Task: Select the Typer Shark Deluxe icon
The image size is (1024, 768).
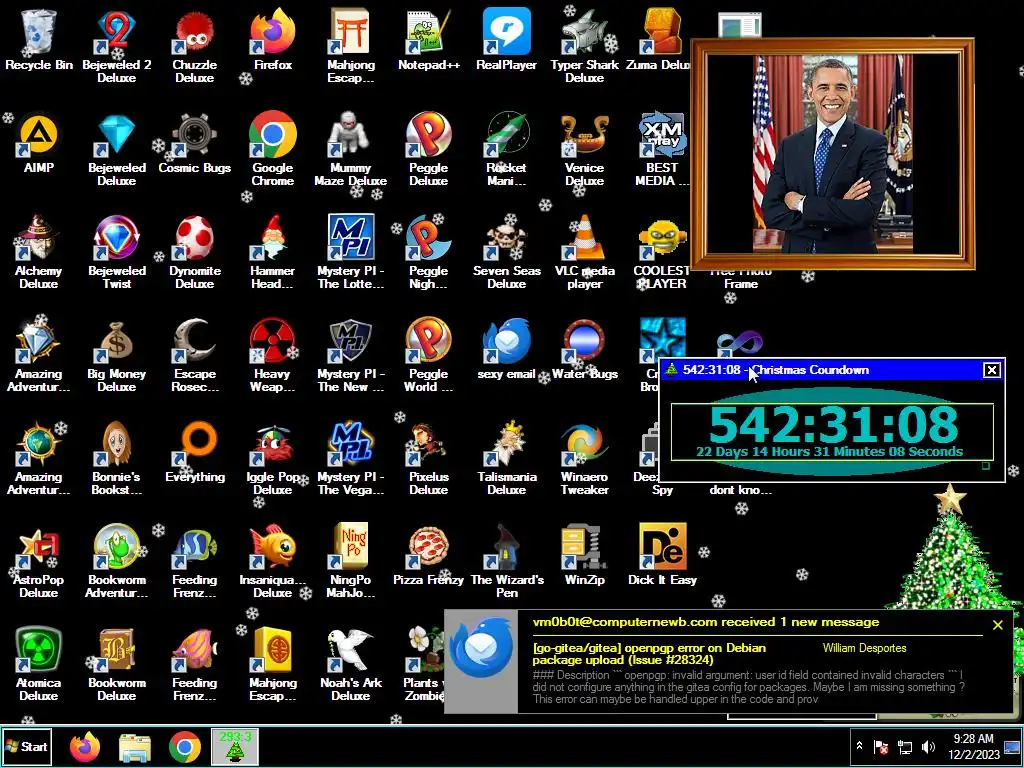Action: 584,46
